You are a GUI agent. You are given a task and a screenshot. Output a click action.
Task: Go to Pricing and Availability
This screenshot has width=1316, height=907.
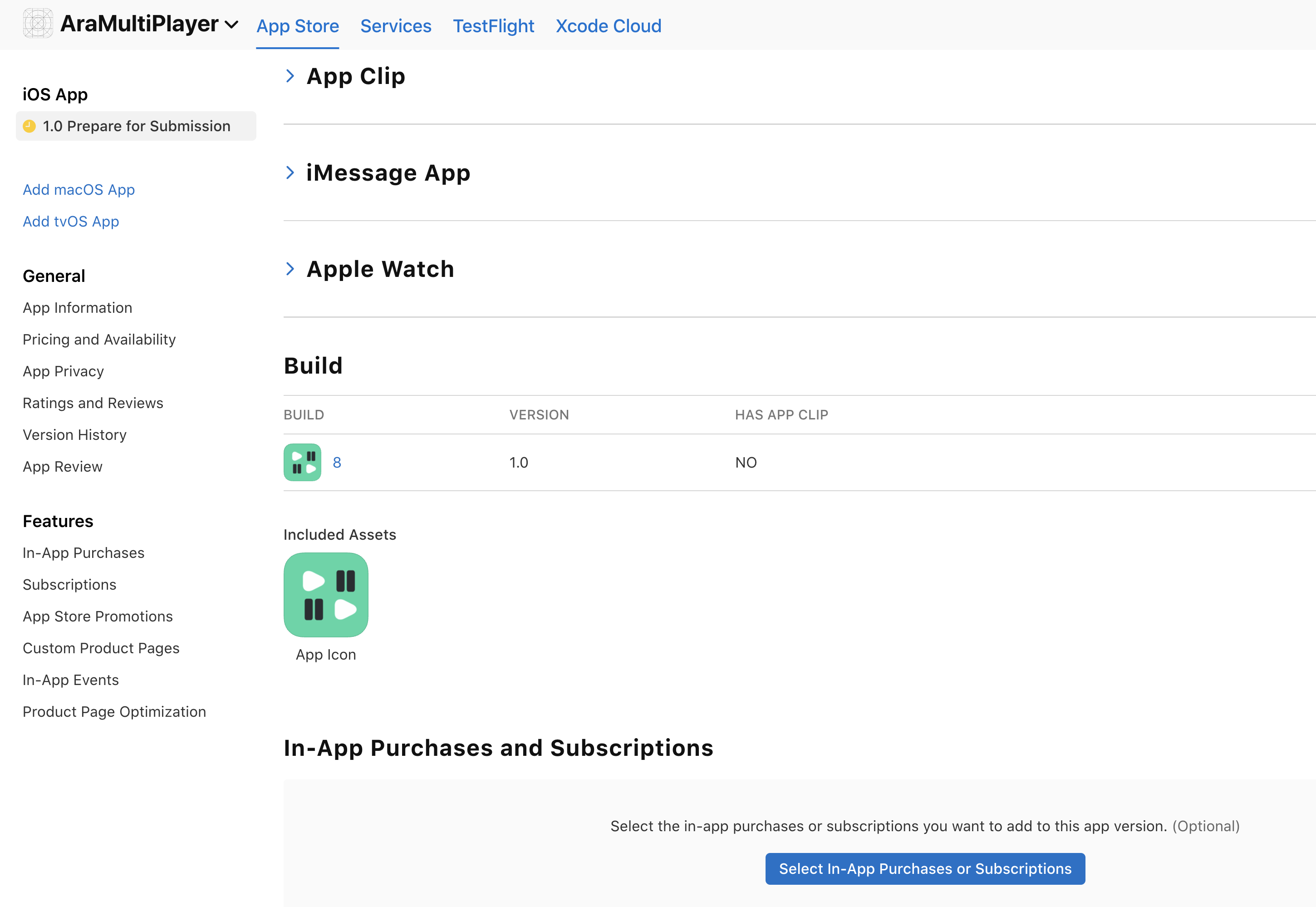pyautogui.click(x=99, y=340)
